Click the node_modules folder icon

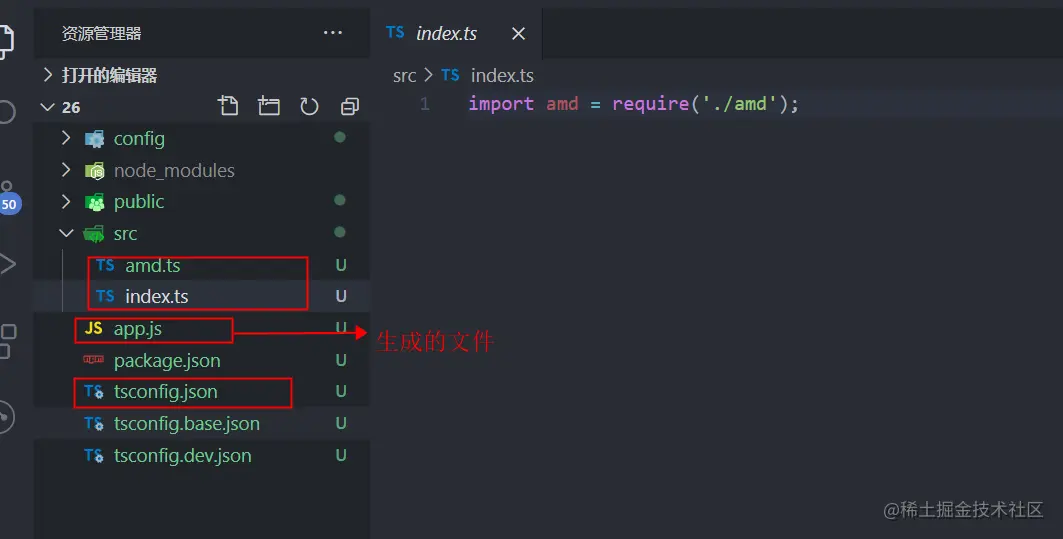point(94,171)
